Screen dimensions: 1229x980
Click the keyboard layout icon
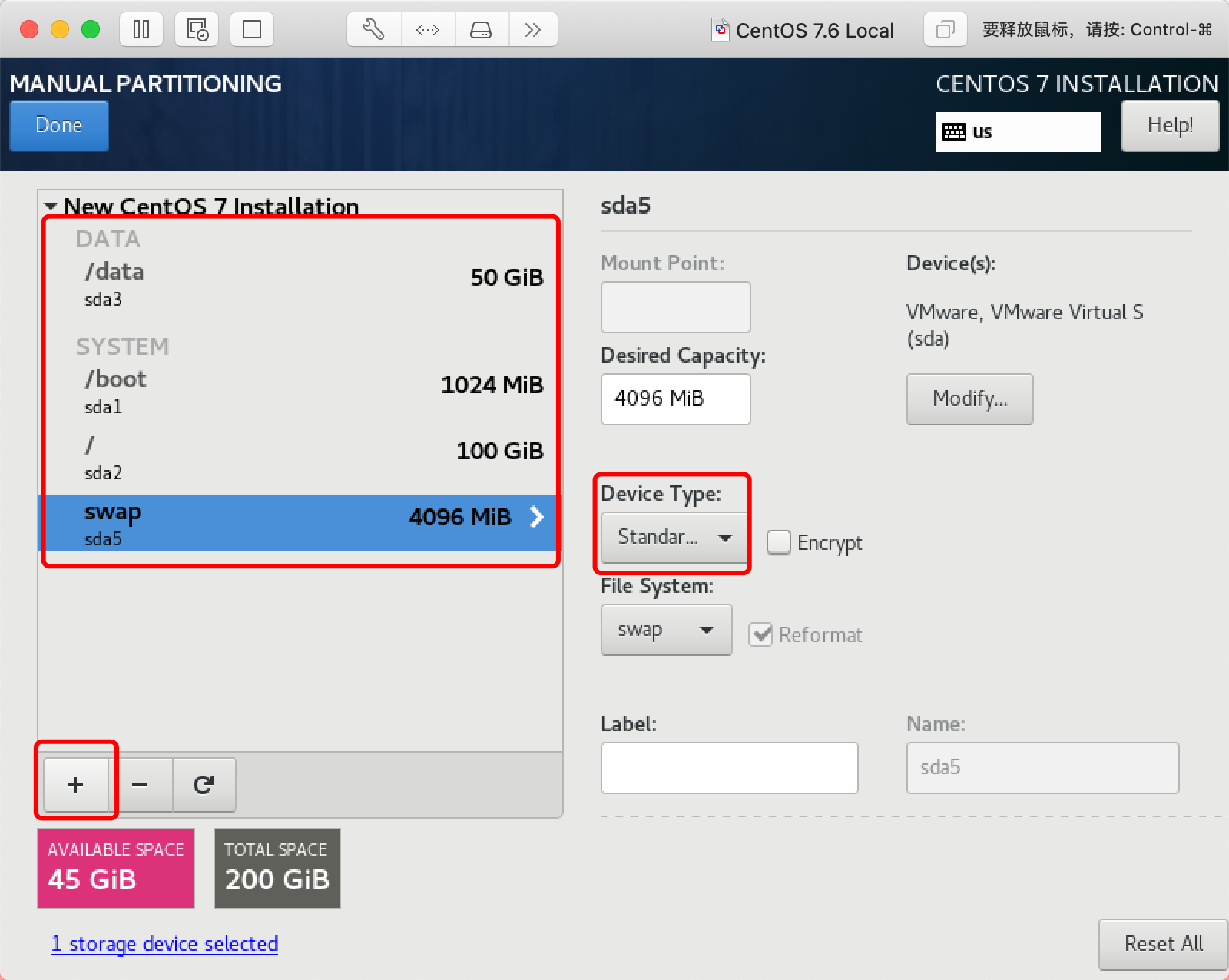[x=954, y=132]
